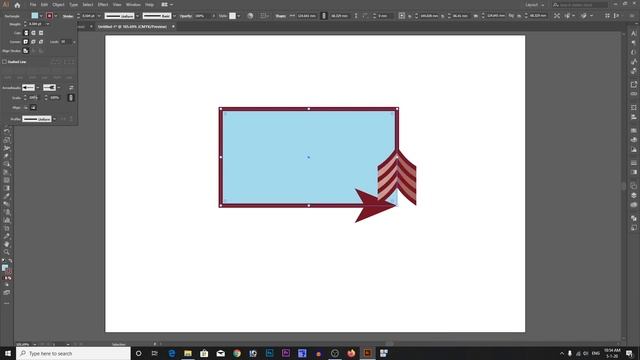This screenshot has width=640, height=360.
Task: Open the Effect menu
Action: [x=103, y=4]
